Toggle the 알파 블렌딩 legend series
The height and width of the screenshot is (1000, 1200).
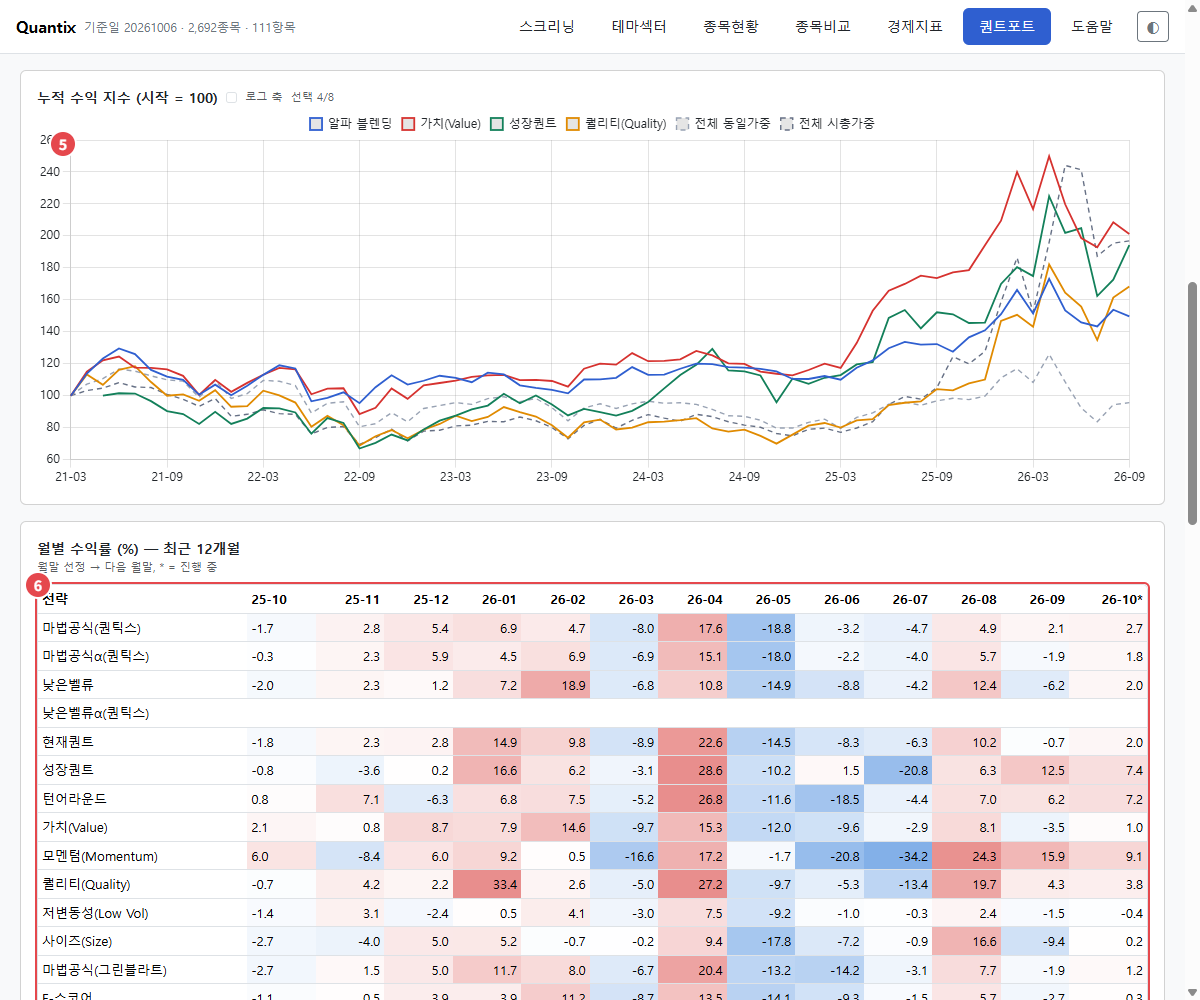tap(350, 124)
